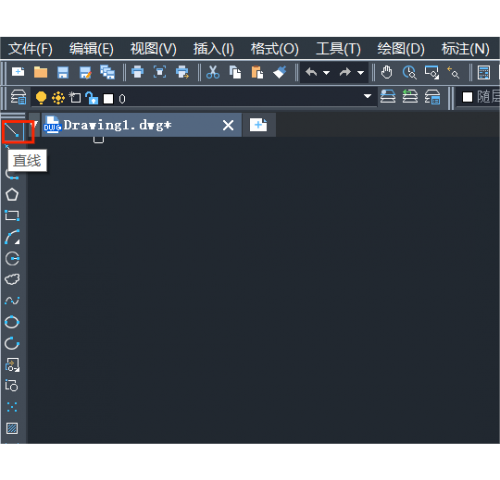Image resolution: width=500 pixels, height=480 pixels.
Task: Open the redo history dropdown arrow
Action: pos(360,73)
